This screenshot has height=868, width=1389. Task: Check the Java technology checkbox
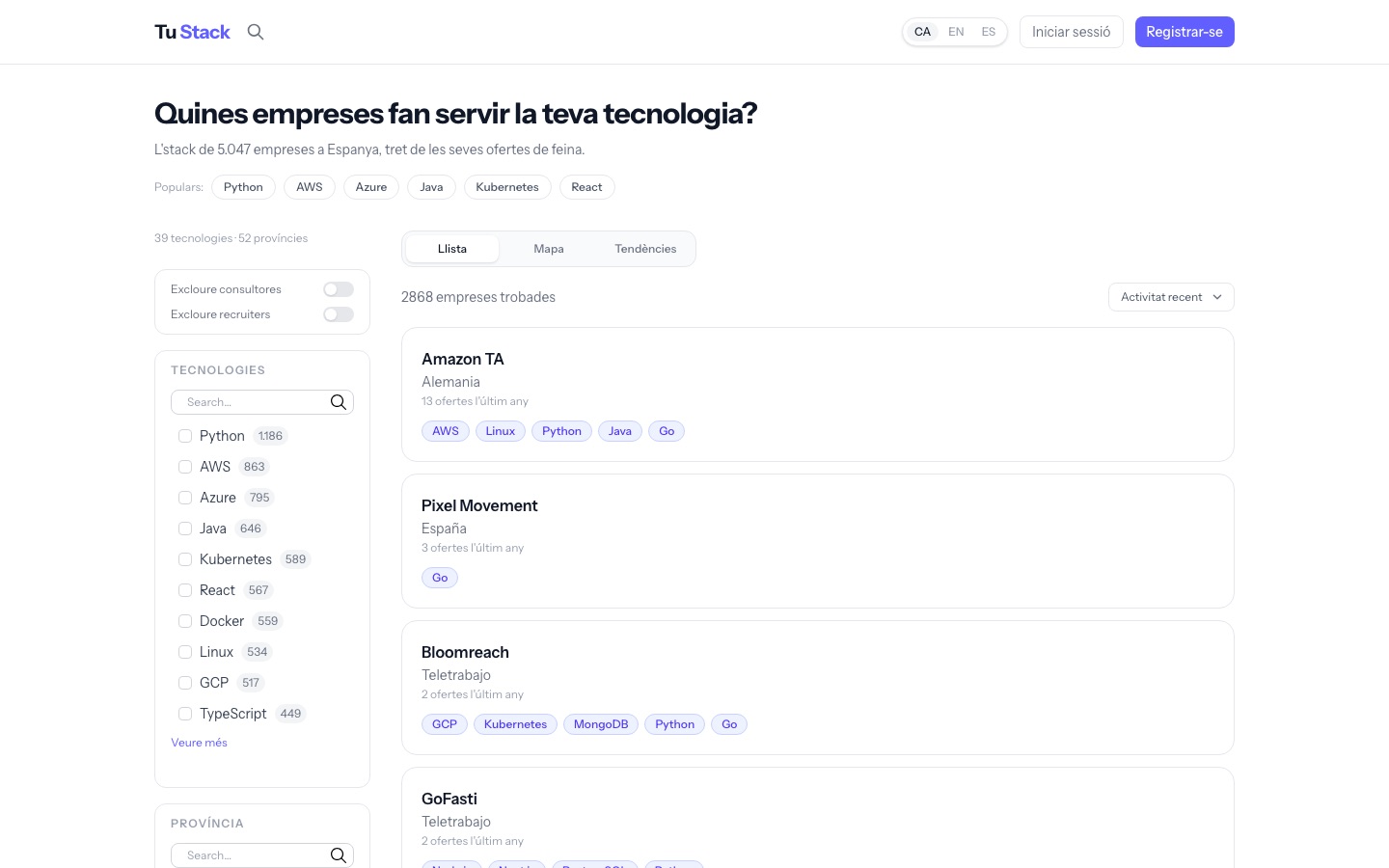pyautogui.click(x=185, y=529)
